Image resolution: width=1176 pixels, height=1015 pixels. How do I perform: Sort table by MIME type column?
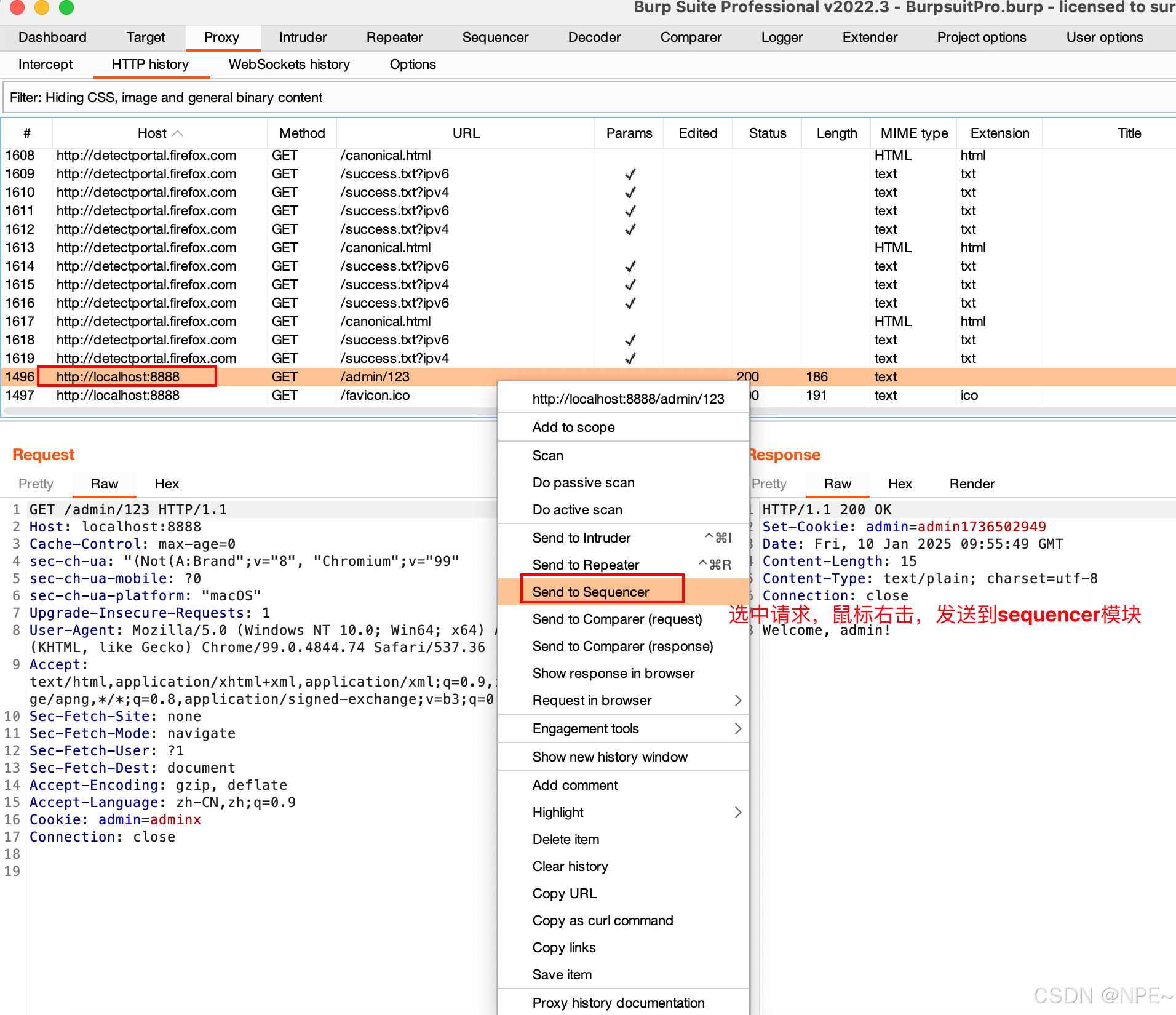click(x=914, y=133)
